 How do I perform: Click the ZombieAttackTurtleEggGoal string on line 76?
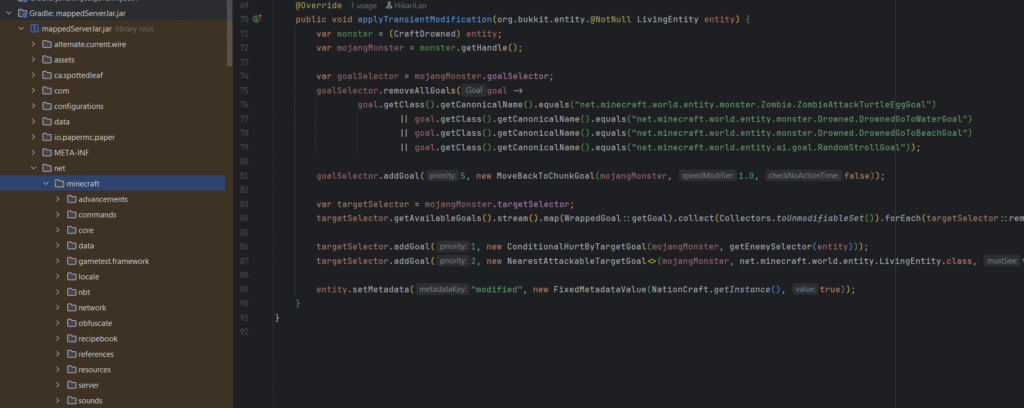(x=754, y=104)
